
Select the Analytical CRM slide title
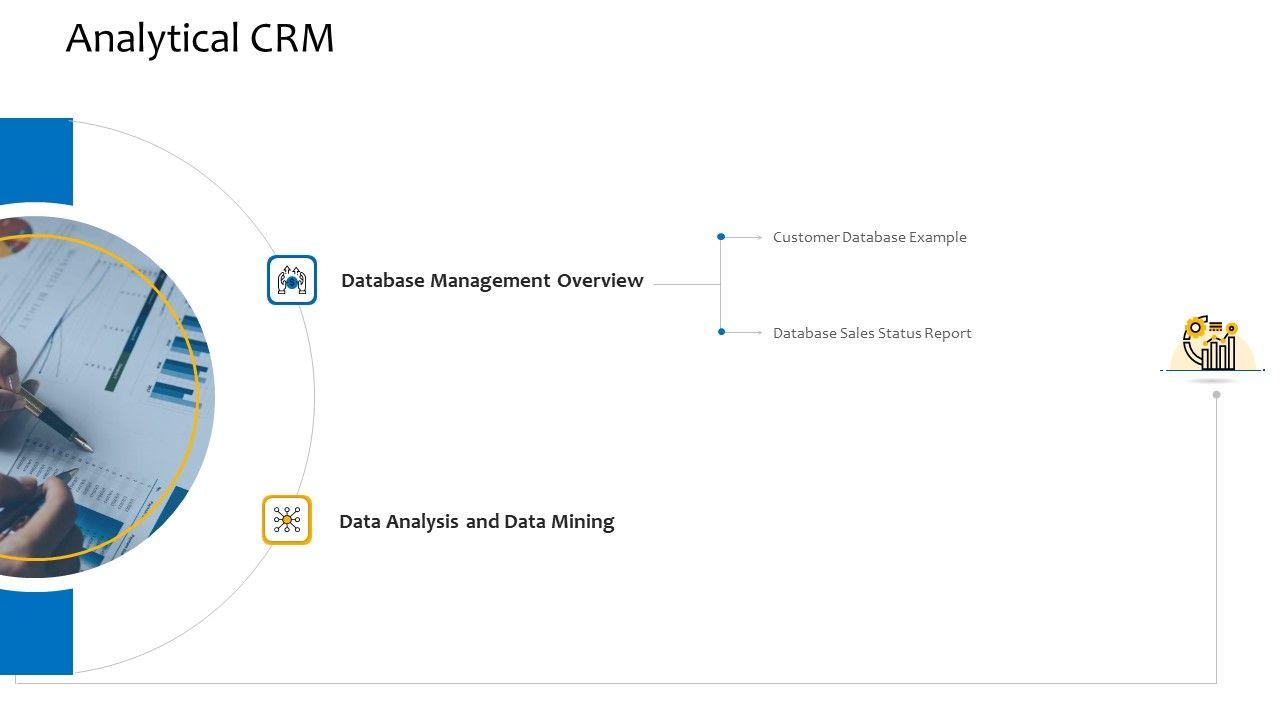click(x=200, y=39)
